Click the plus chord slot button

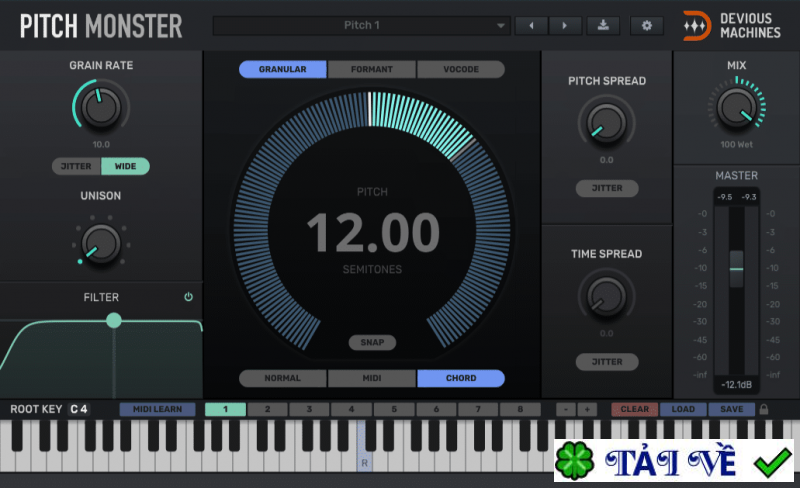pyautogui.click(x=587, y=409)
